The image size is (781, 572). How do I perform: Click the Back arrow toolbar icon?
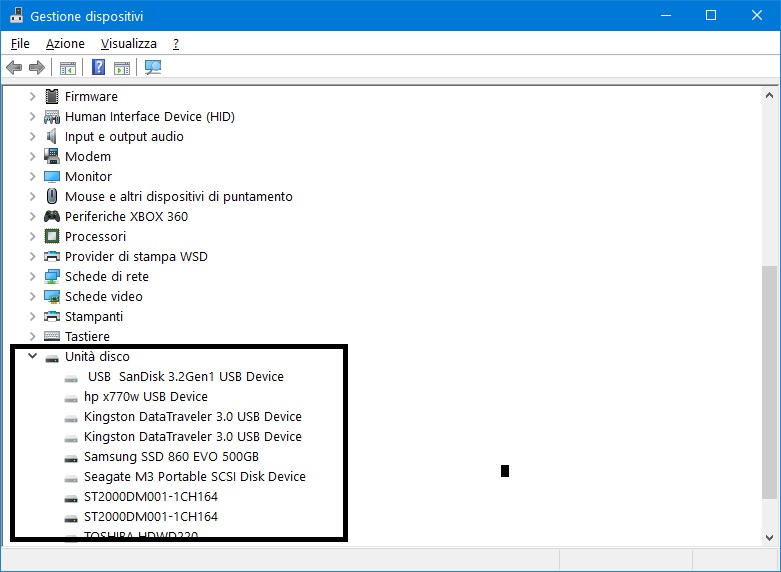pos(14,67)
